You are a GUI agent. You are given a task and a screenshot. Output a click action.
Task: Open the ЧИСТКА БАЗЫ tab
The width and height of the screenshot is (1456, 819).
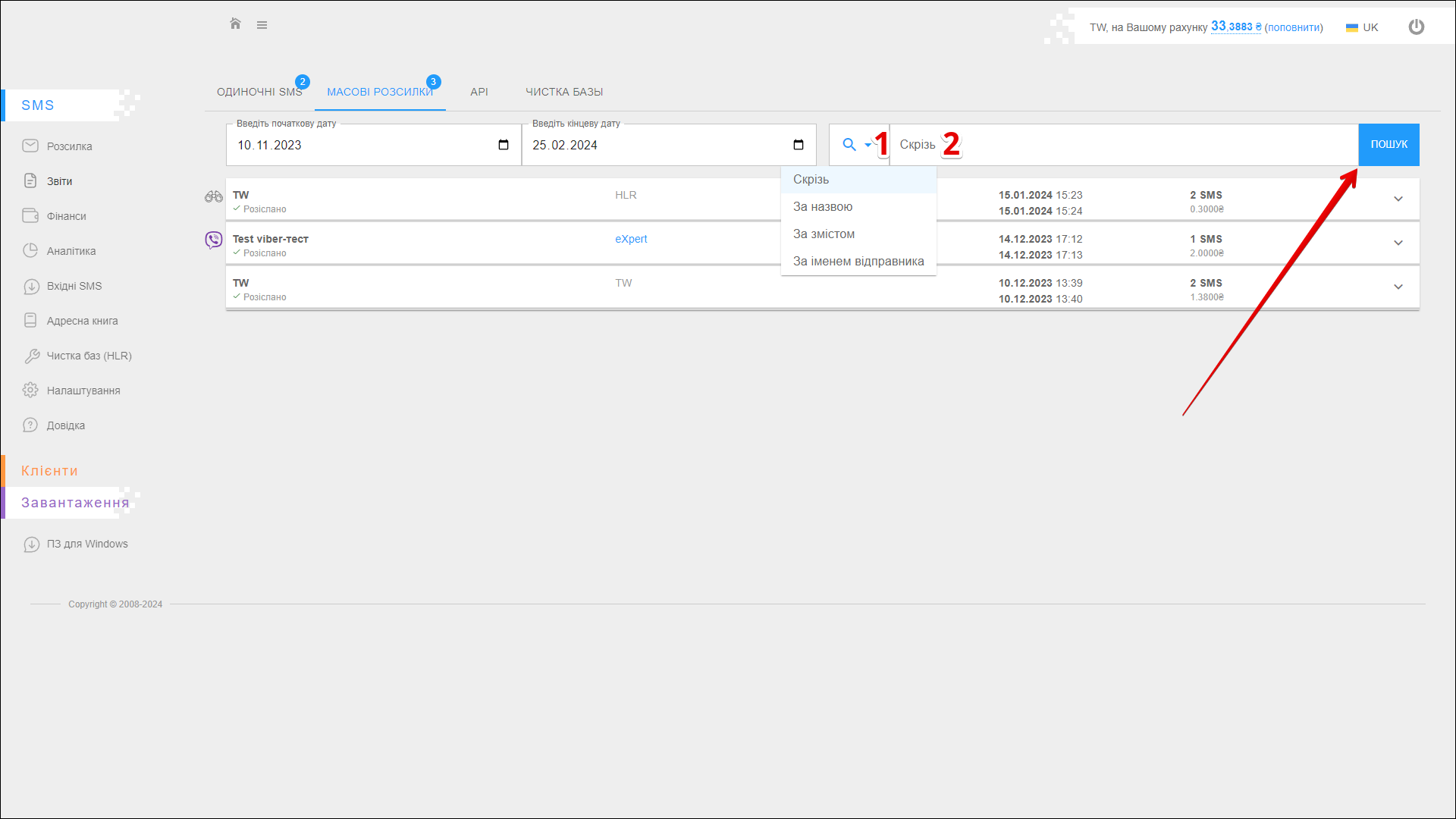[x=564, y=92]
